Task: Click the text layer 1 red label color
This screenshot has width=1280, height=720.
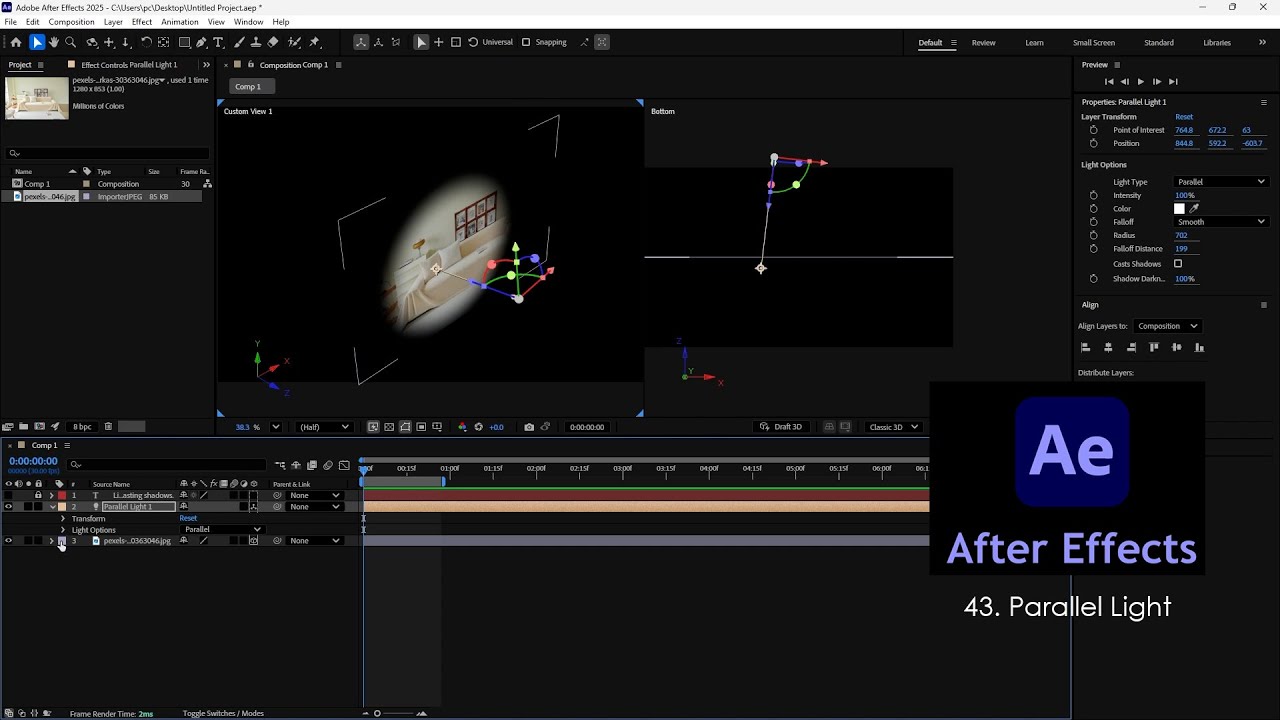Action: (x=62, y=495)
